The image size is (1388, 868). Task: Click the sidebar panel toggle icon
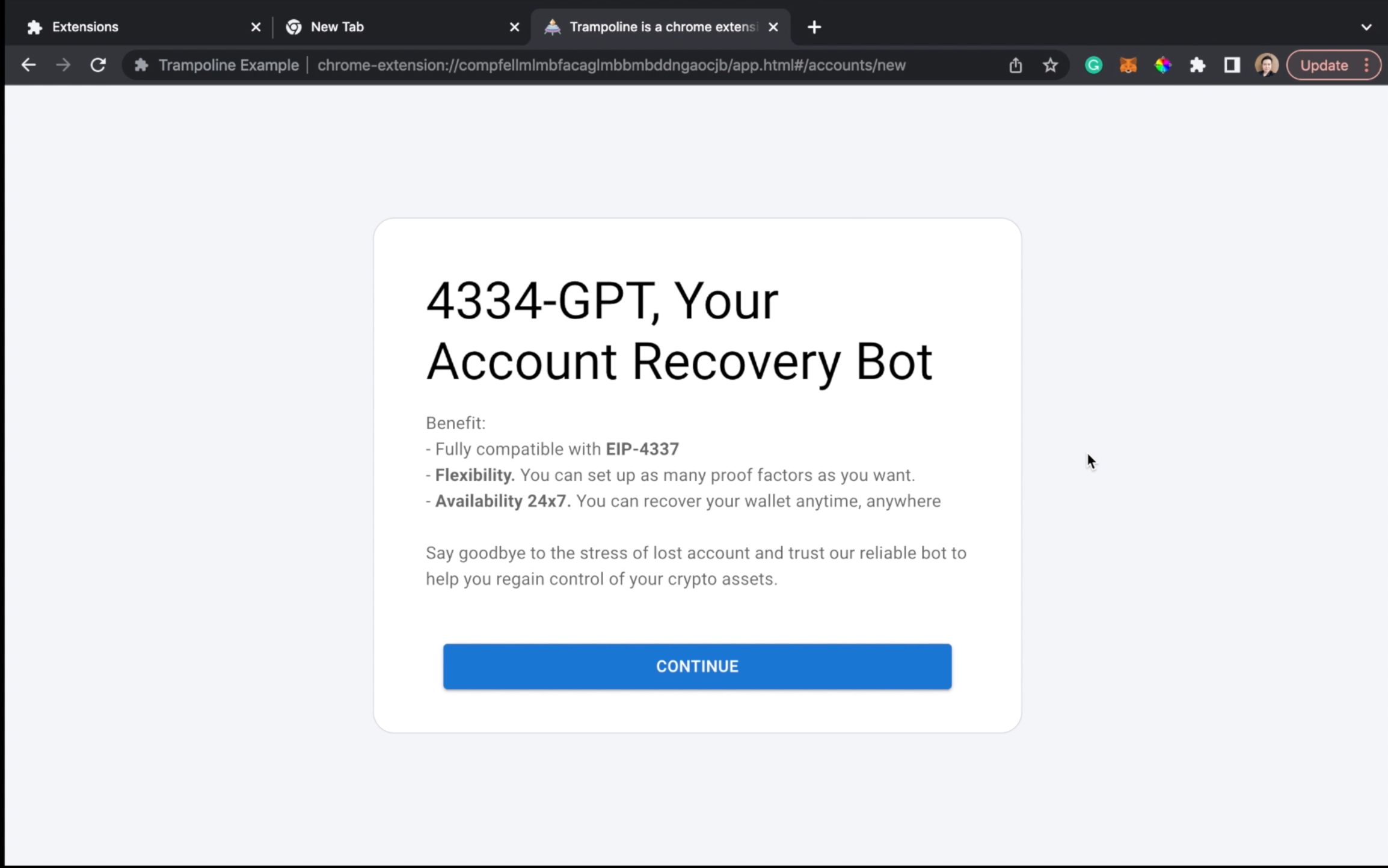(x=1231, y=65)
